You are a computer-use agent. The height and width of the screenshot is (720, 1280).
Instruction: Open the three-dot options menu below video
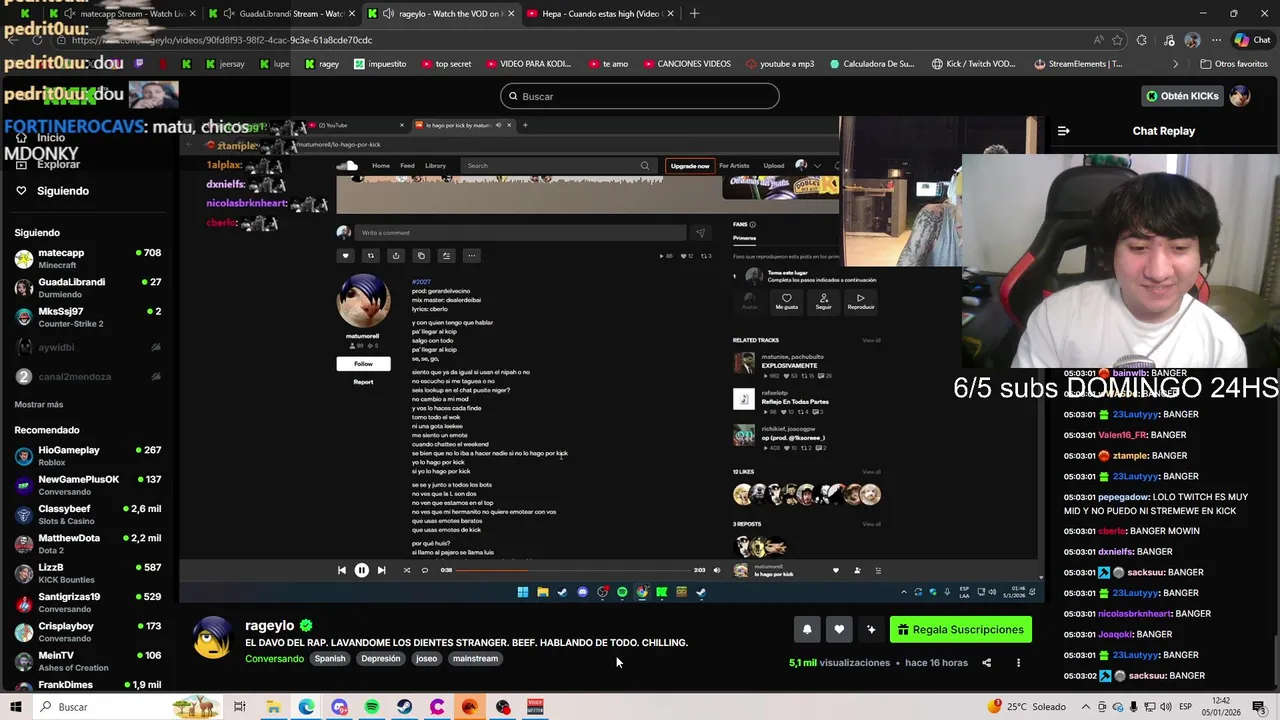[x=1018, y=662]
